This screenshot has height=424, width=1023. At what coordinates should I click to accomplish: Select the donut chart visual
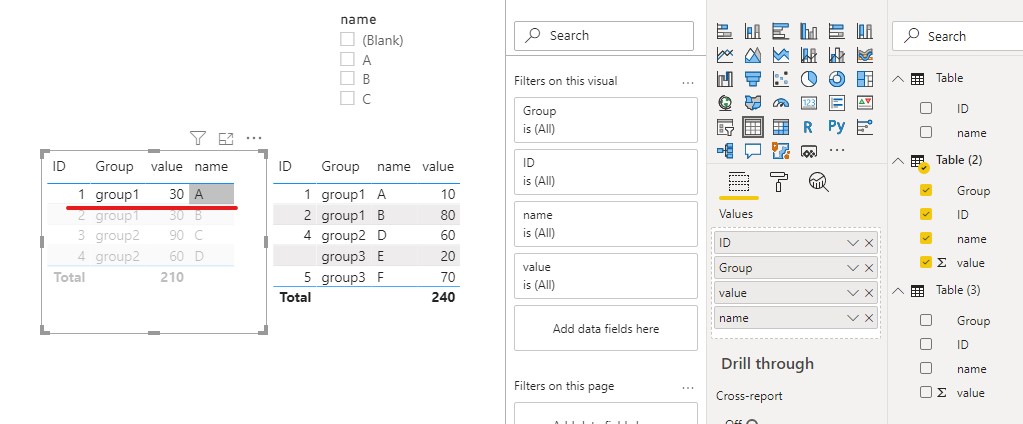(837, 79)
